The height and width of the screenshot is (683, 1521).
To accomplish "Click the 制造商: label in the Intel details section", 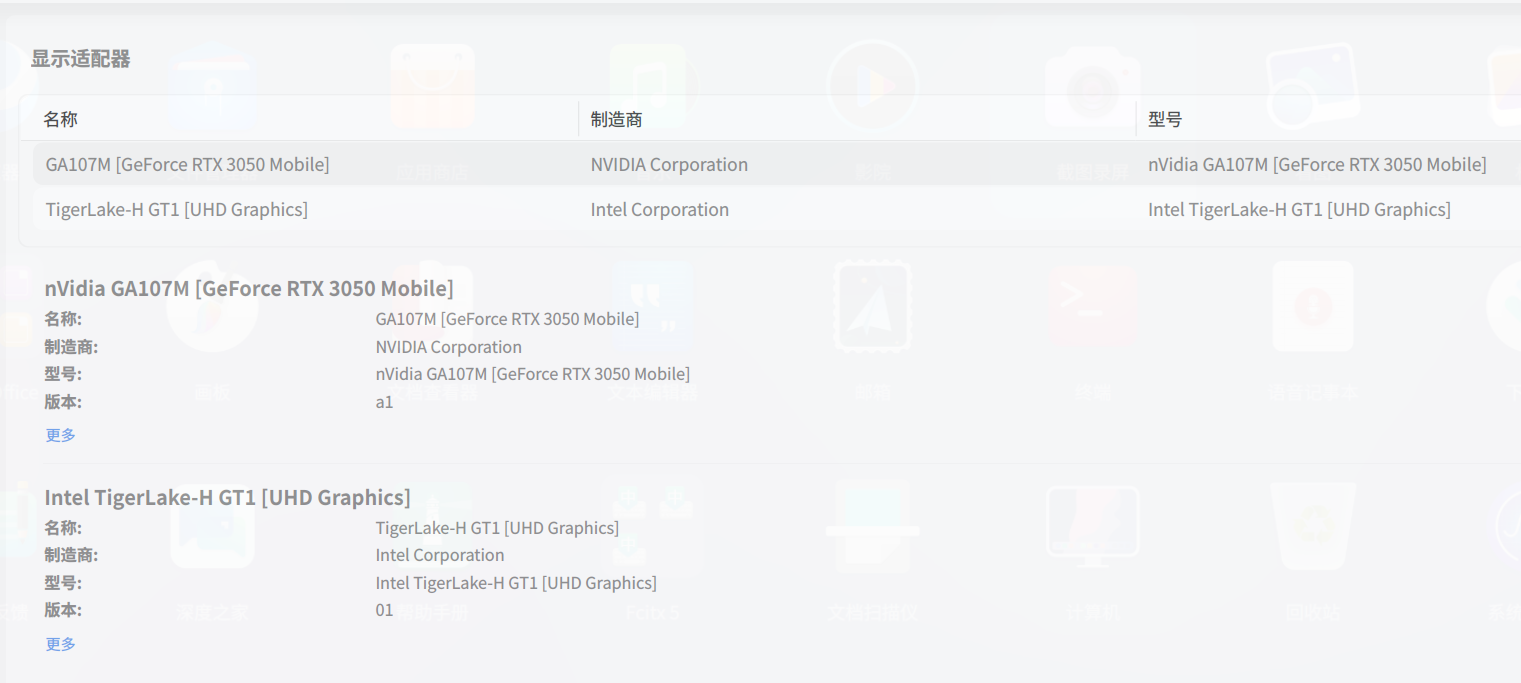I will click(71, 555).
